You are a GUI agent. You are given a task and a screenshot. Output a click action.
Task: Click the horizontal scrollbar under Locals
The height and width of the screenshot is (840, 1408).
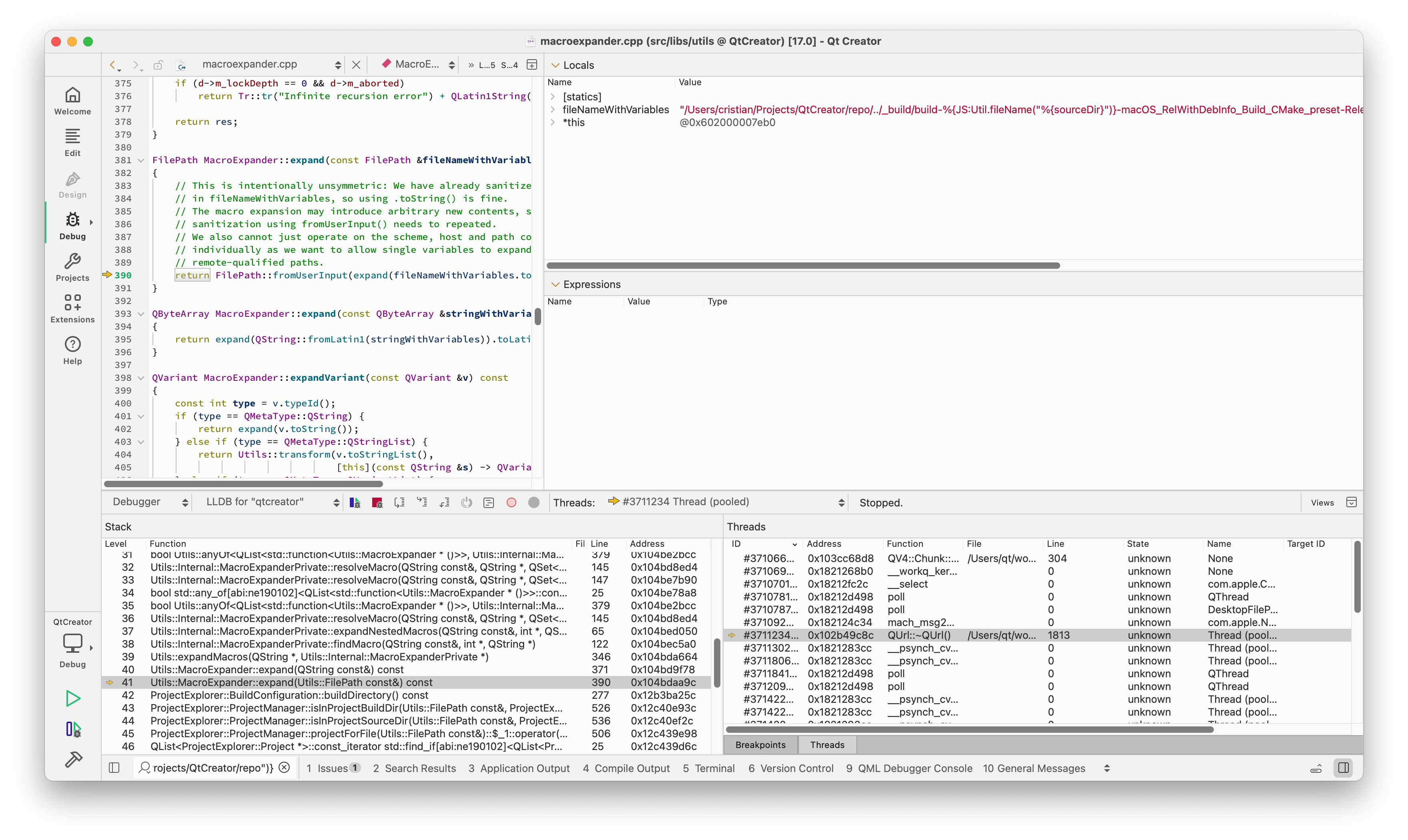[802, 266]
